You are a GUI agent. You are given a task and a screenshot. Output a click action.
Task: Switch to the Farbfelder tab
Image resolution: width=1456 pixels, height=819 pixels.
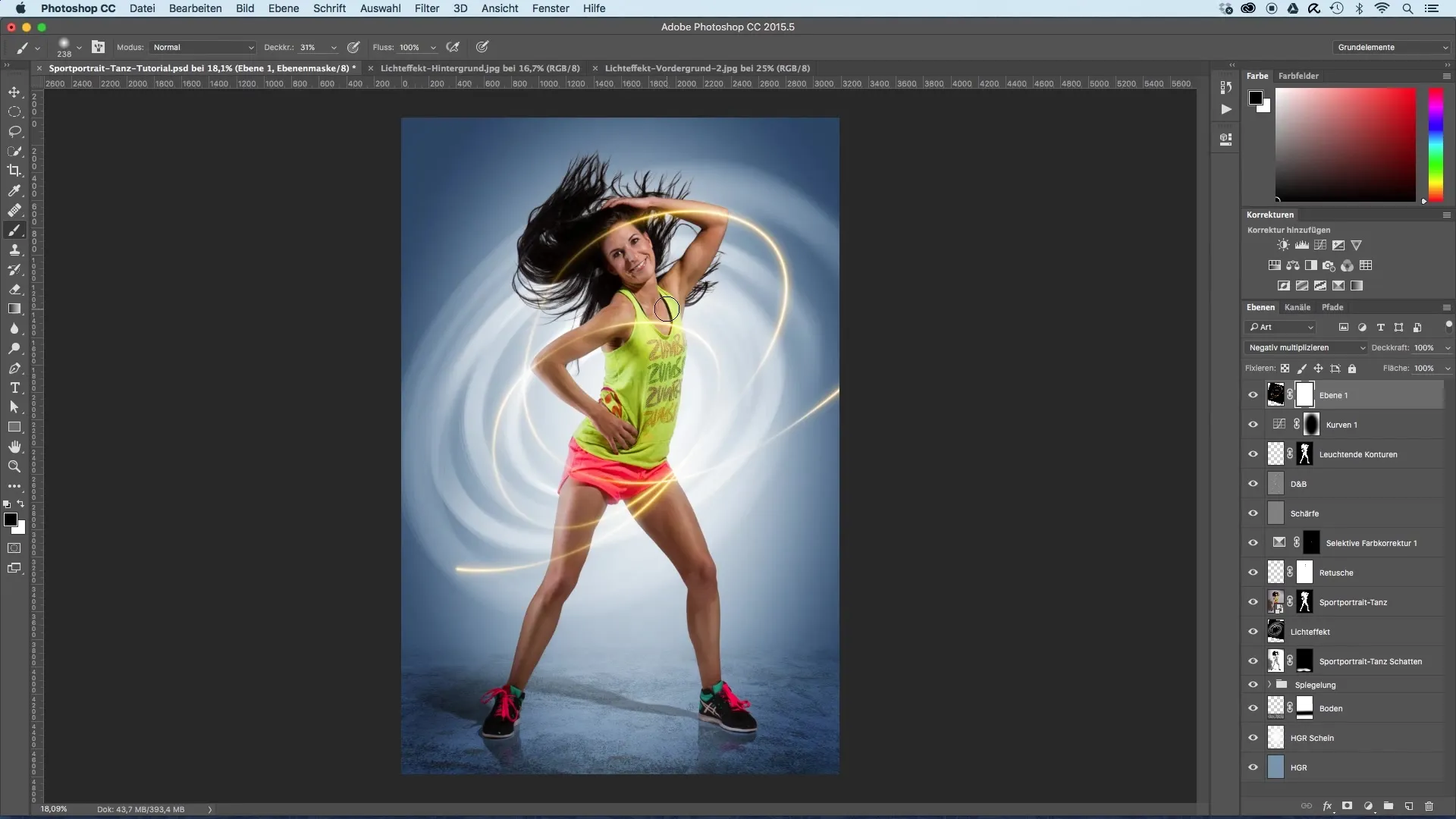1298,76
